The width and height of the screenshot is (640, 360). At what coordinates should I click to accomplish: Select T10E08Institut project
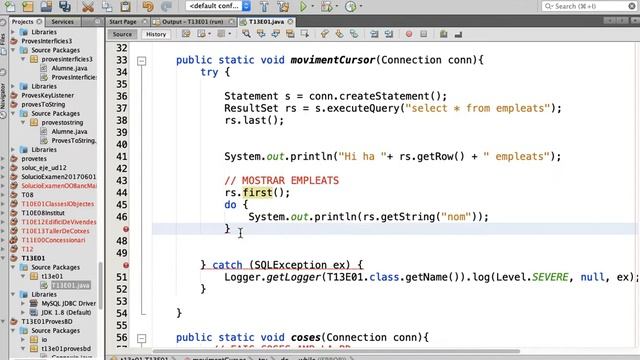click(43, 213)
